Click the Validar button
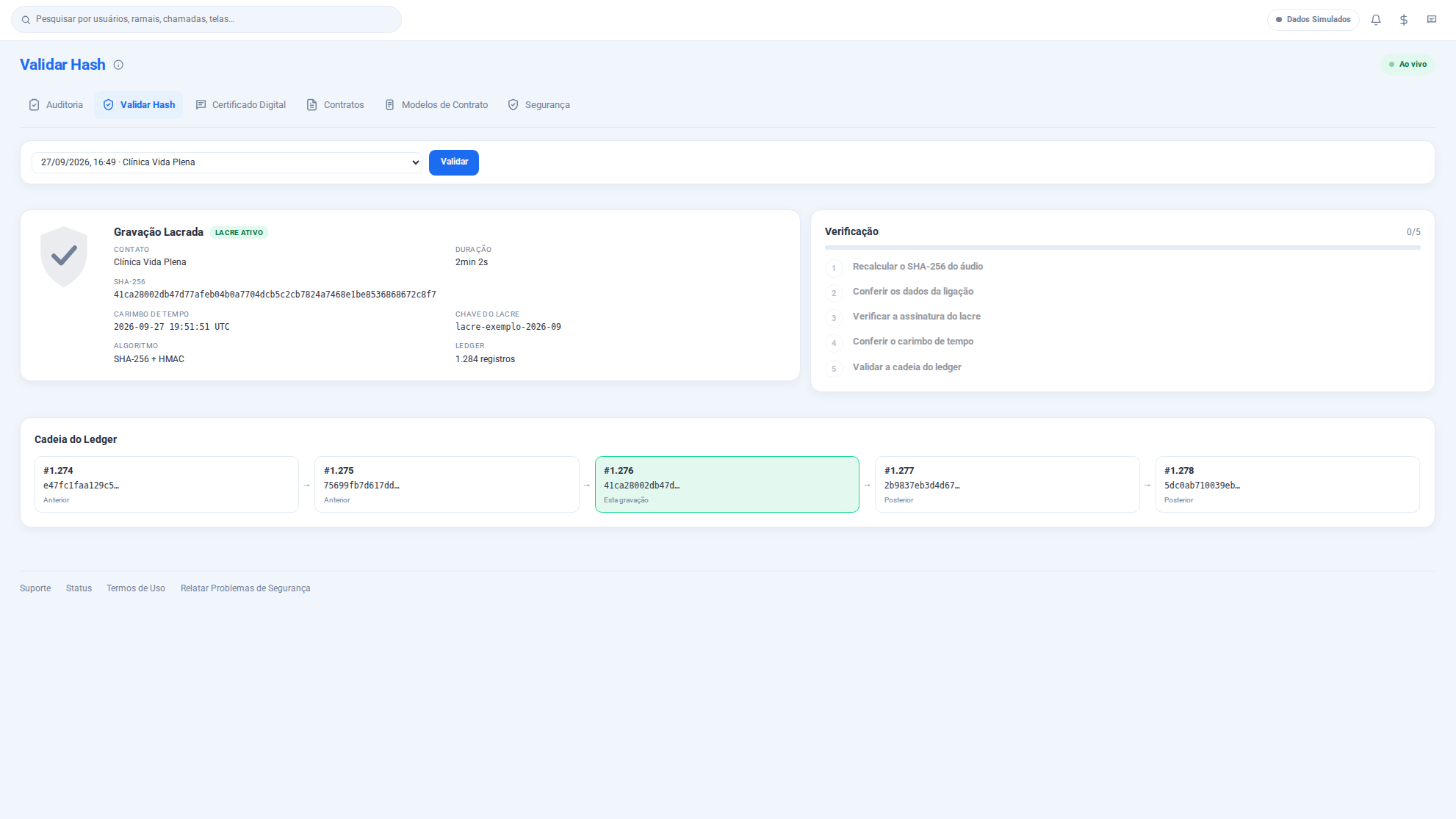The image size is (1456, 819). click(x=454, y=162)
